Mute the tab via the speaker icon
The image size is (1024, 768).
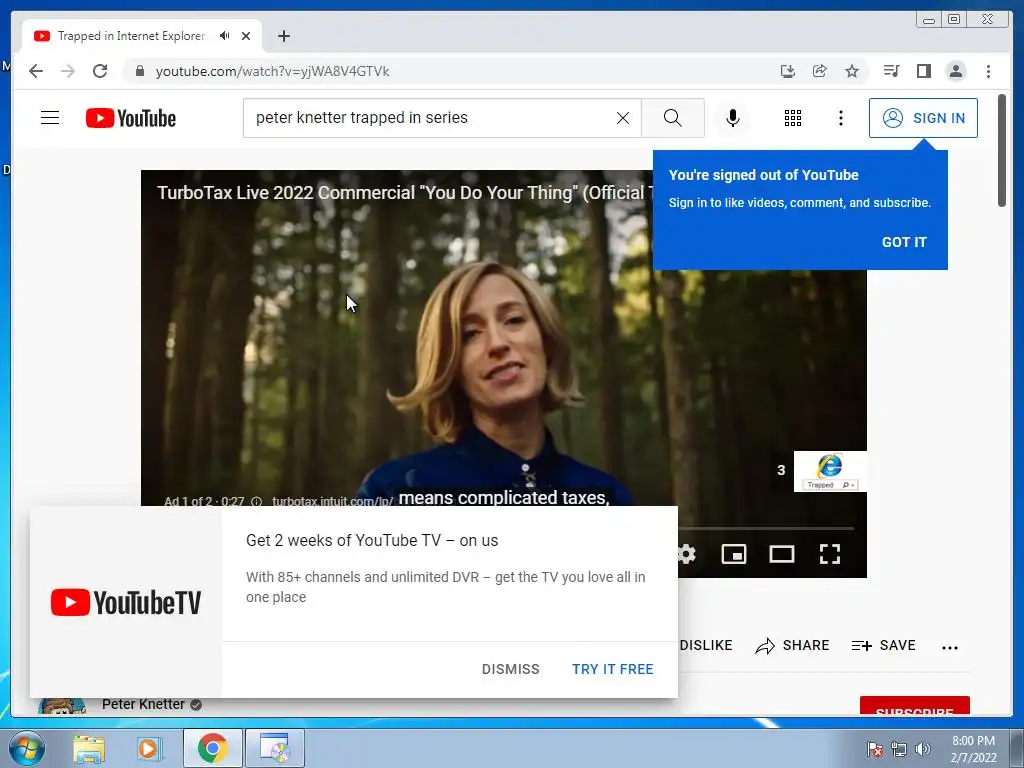[225, 36]
